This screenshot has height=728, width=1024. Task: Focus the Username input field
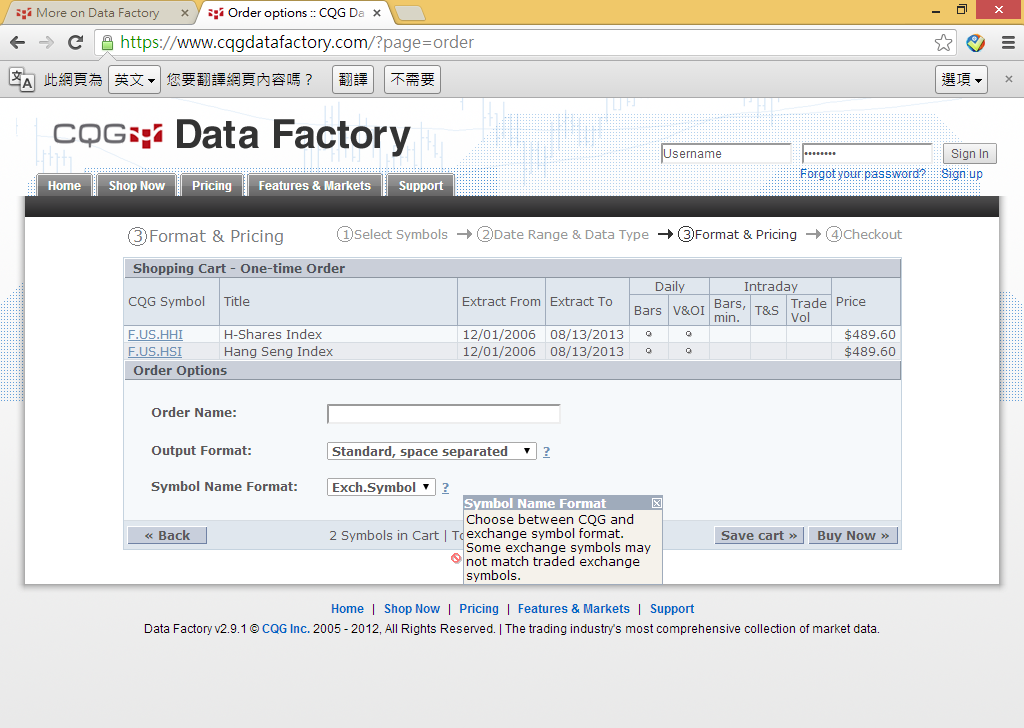(726, 153)
